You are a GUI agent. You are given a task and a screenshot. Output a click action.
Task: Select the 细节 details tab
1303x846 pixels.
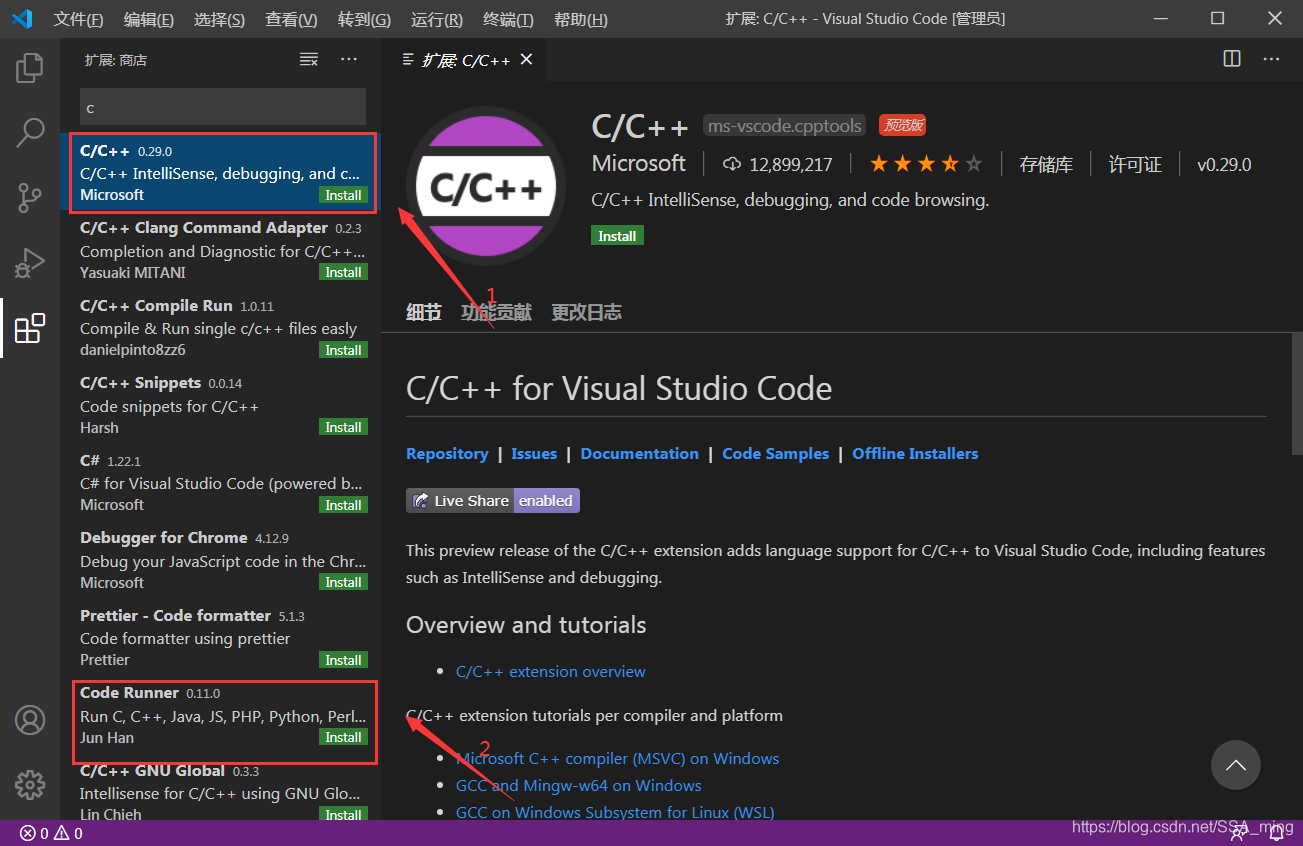pyautogui.click(x=424, y=312)
